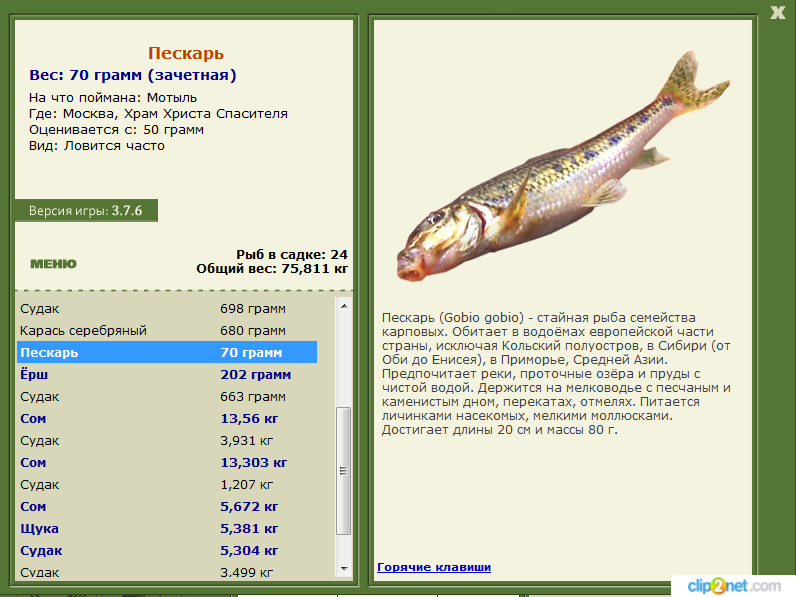Select the Судак 1,207 кг row
Screen dimensions: 796x597
pyautogui.click(x=167, y=484)
